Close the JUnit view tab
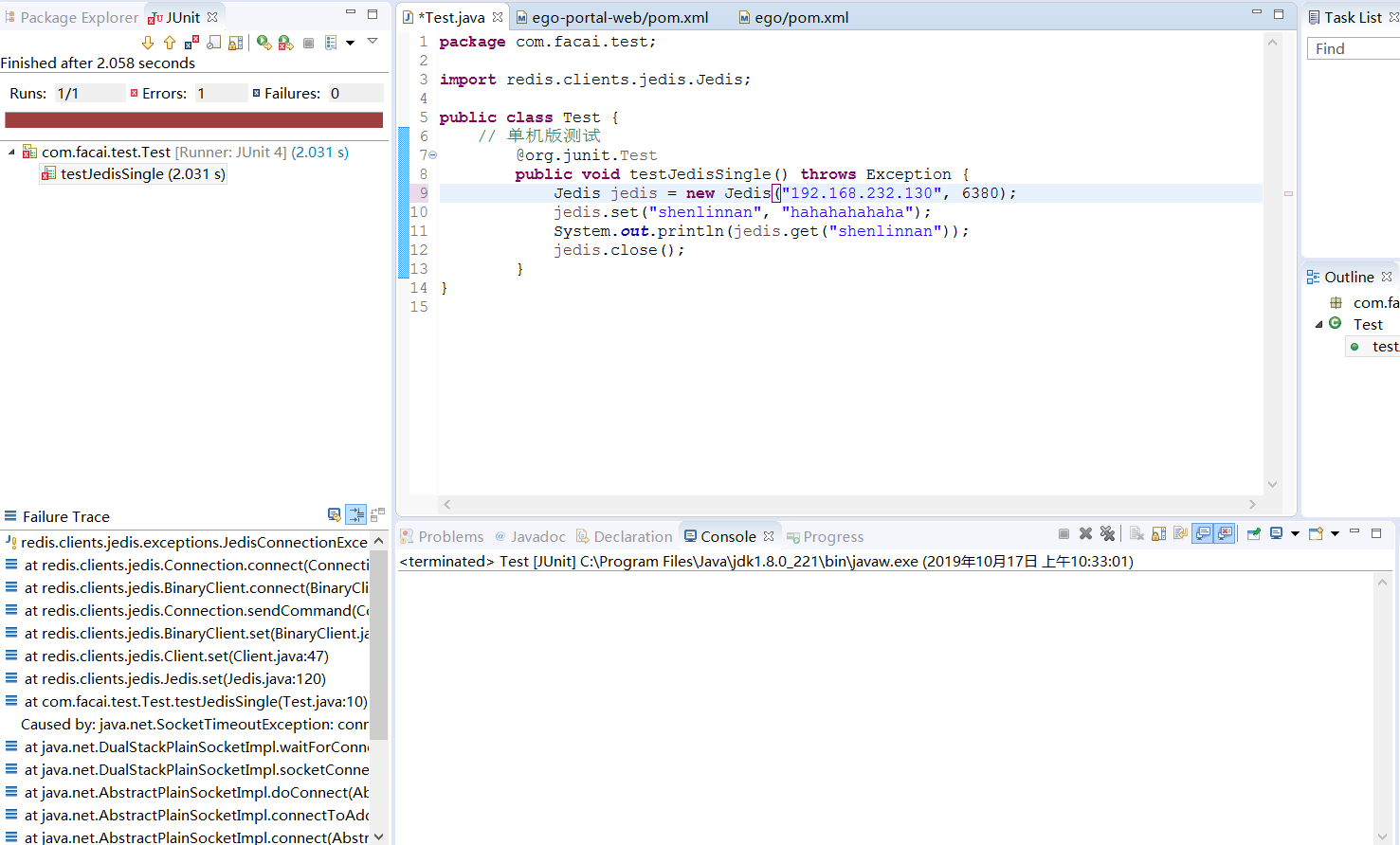Viewport: 1400px width, 845px height. 213,17
